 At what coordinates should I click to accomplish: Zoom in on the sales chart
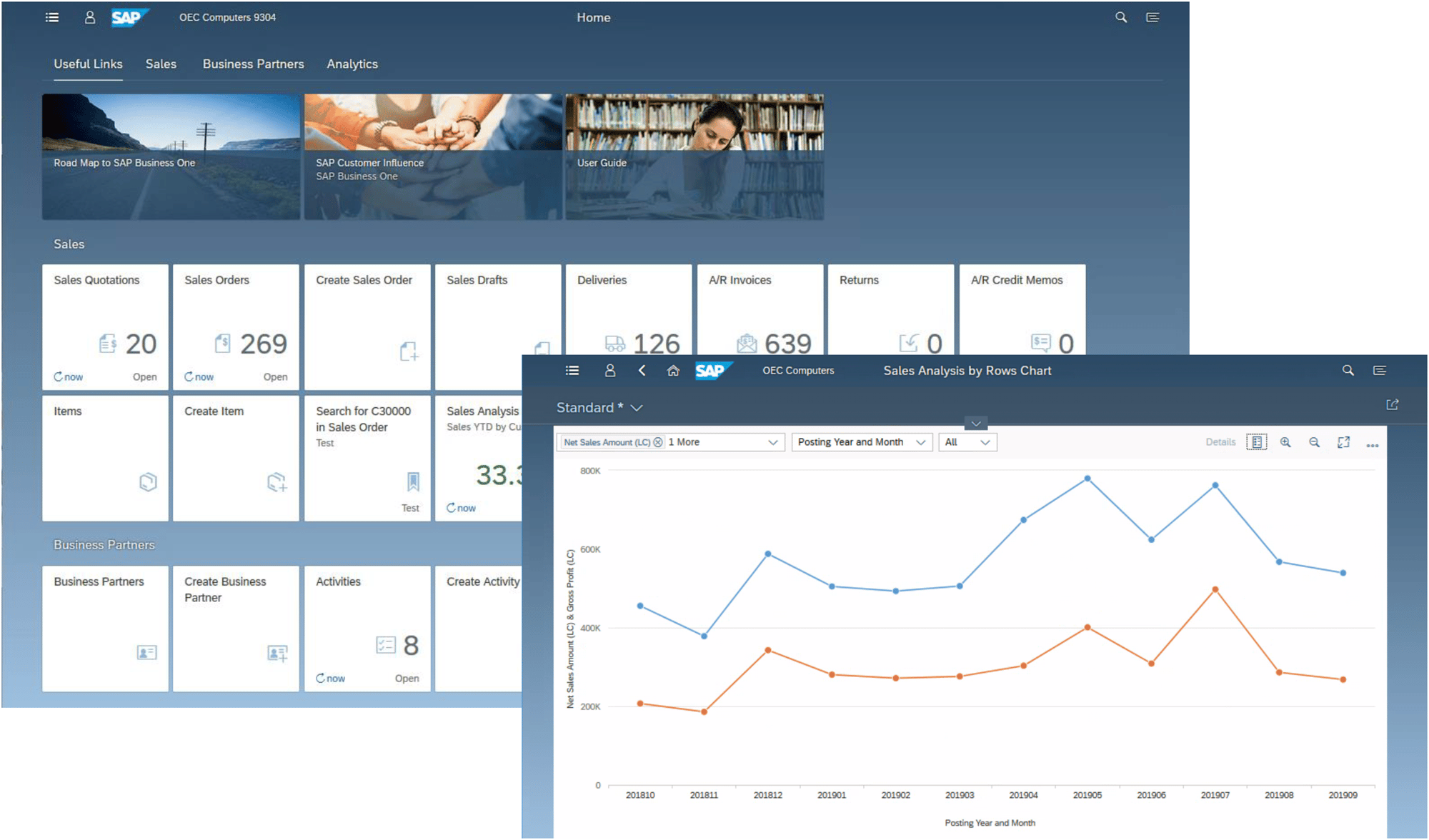(1285, 443)
